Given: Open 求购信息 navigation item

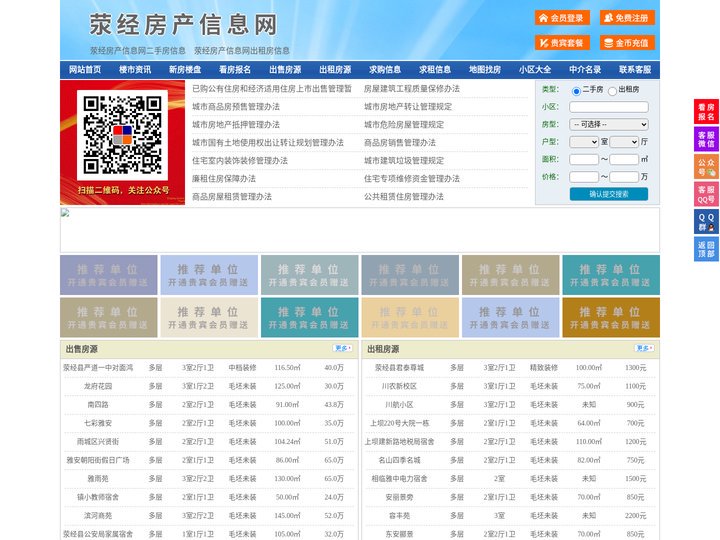Looking at the screenshot, I should (385, 70).
